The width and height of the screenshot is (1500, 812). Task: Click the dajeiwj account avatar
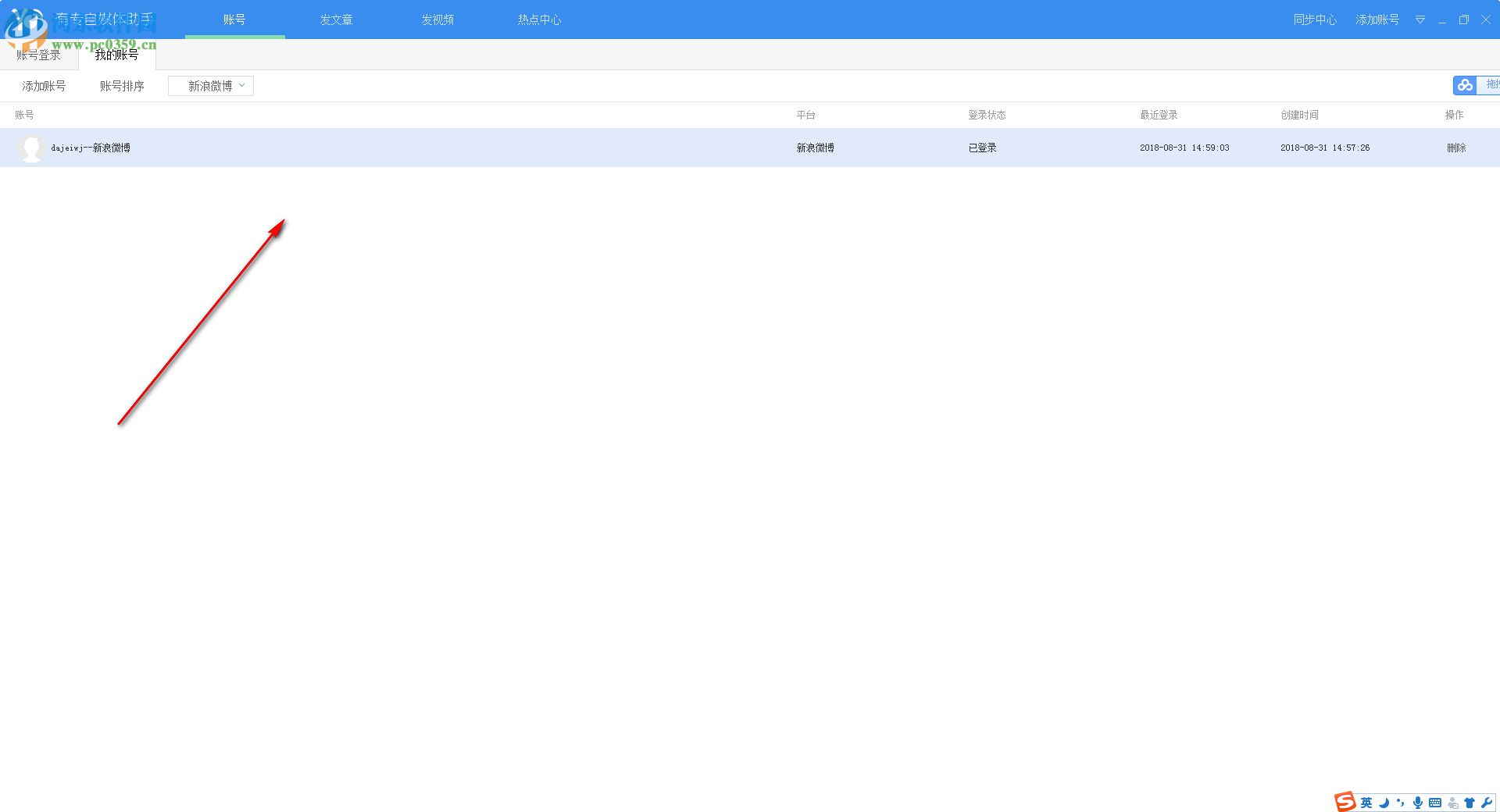click(31, 148)
